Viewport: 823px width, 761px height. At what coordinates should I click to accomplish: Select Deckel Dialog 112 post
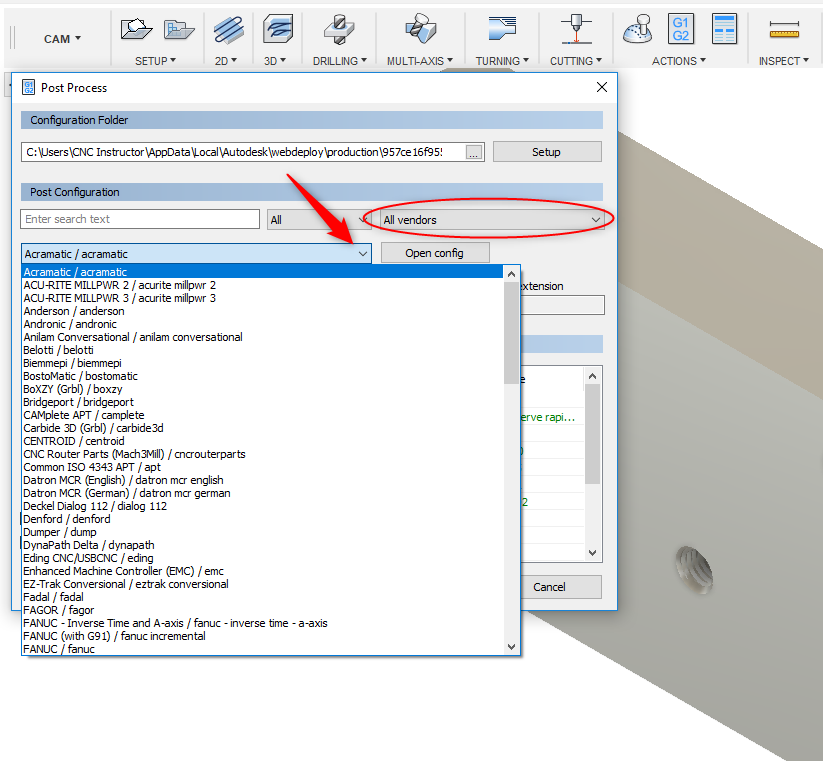[262, 506]
